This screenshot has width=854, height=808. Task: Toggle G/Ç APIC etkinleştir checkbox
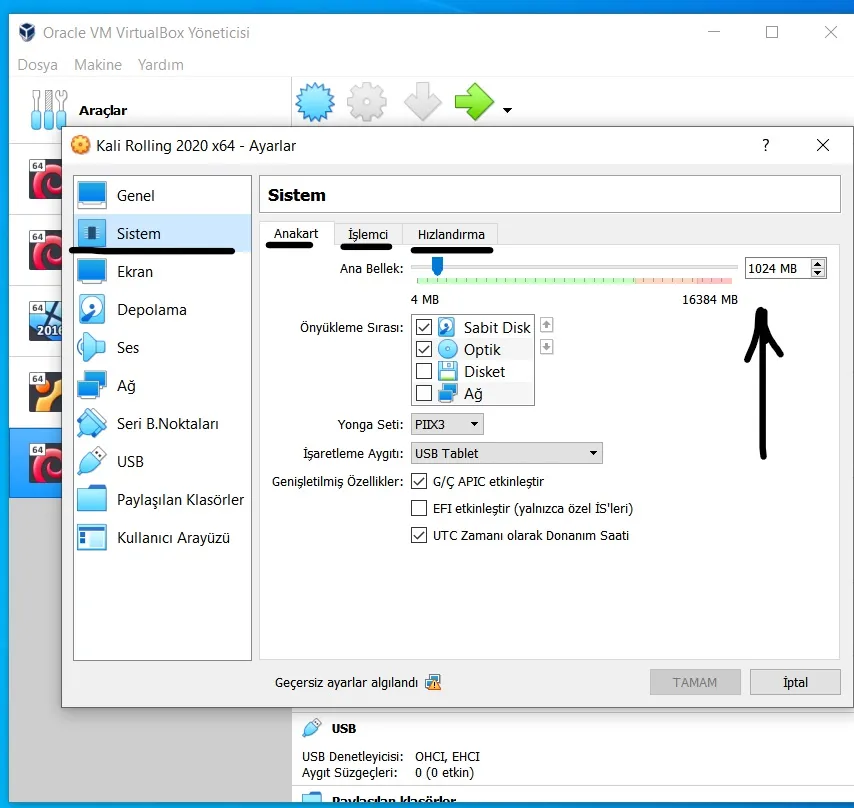click(419, 481)
